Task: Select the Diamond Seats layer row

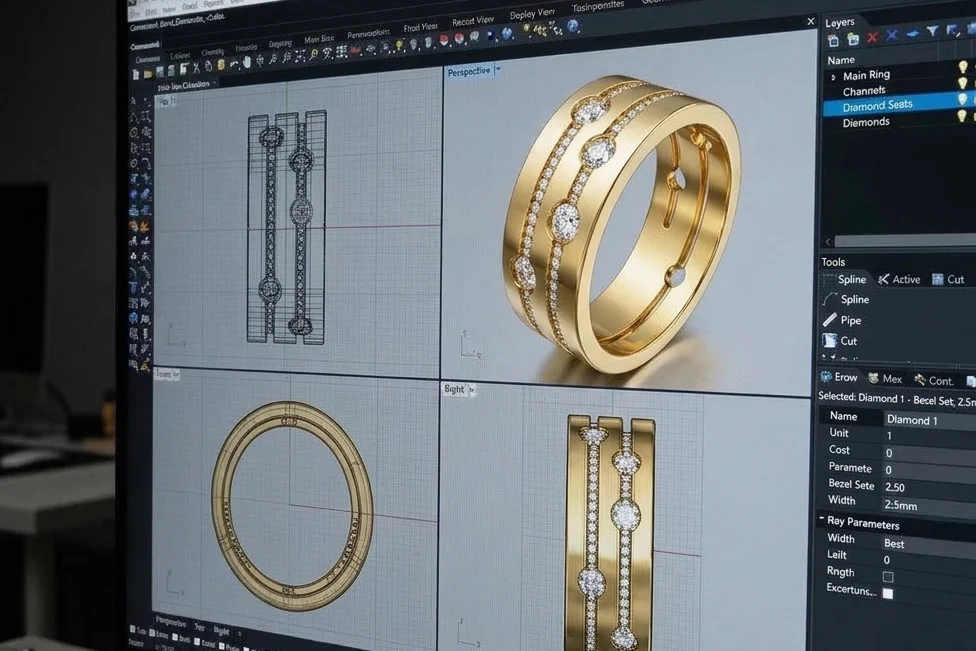Action: [x=899, y=105]
